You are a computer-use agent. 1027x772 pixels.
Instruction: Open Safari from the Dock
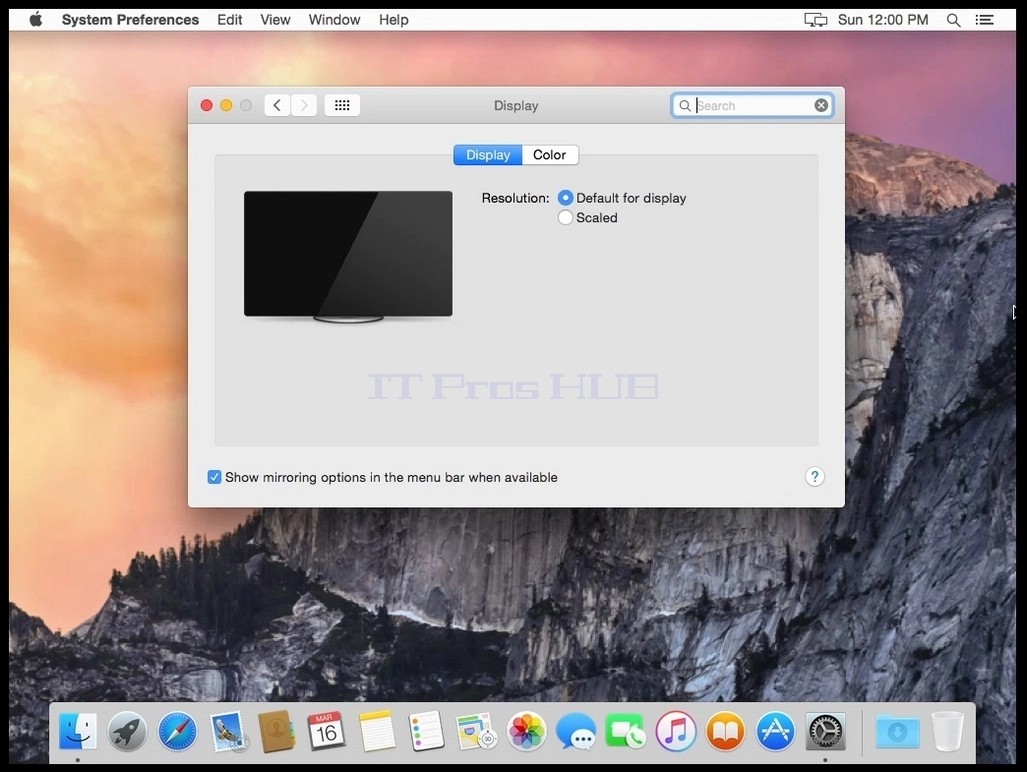click(x=177, y=731)
